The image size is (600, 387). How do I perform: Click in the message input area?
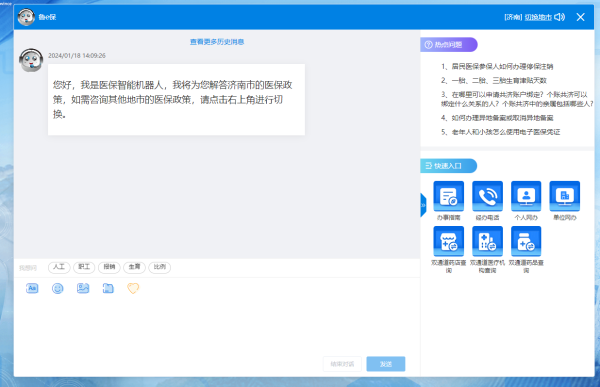217,325
